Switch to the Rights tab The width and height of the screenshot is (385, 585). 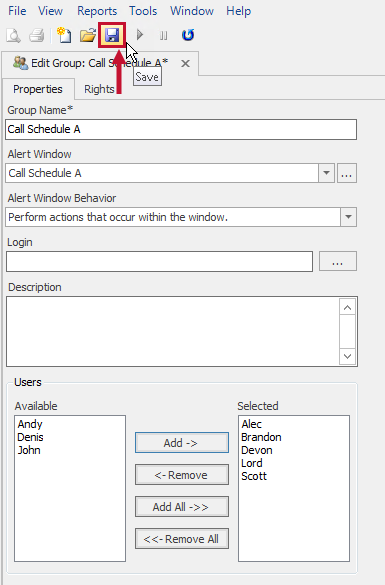[99, 89]
